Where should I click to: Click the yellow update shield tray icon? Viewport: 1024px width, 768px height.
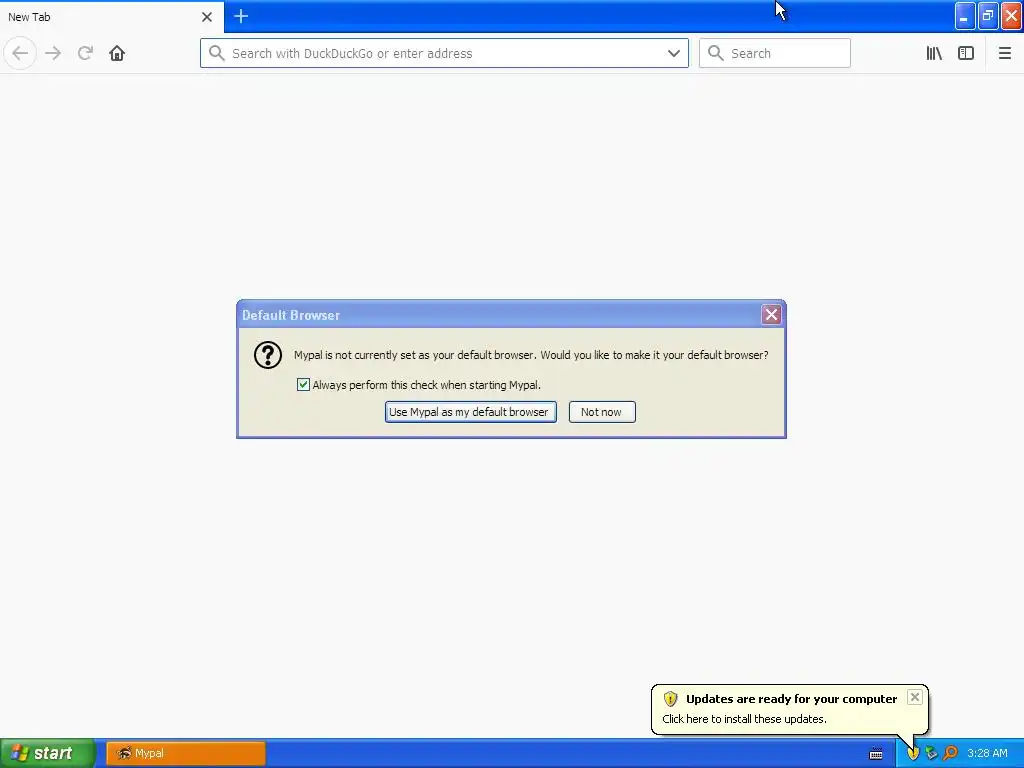pyautogui.click(x=913, y=753)
